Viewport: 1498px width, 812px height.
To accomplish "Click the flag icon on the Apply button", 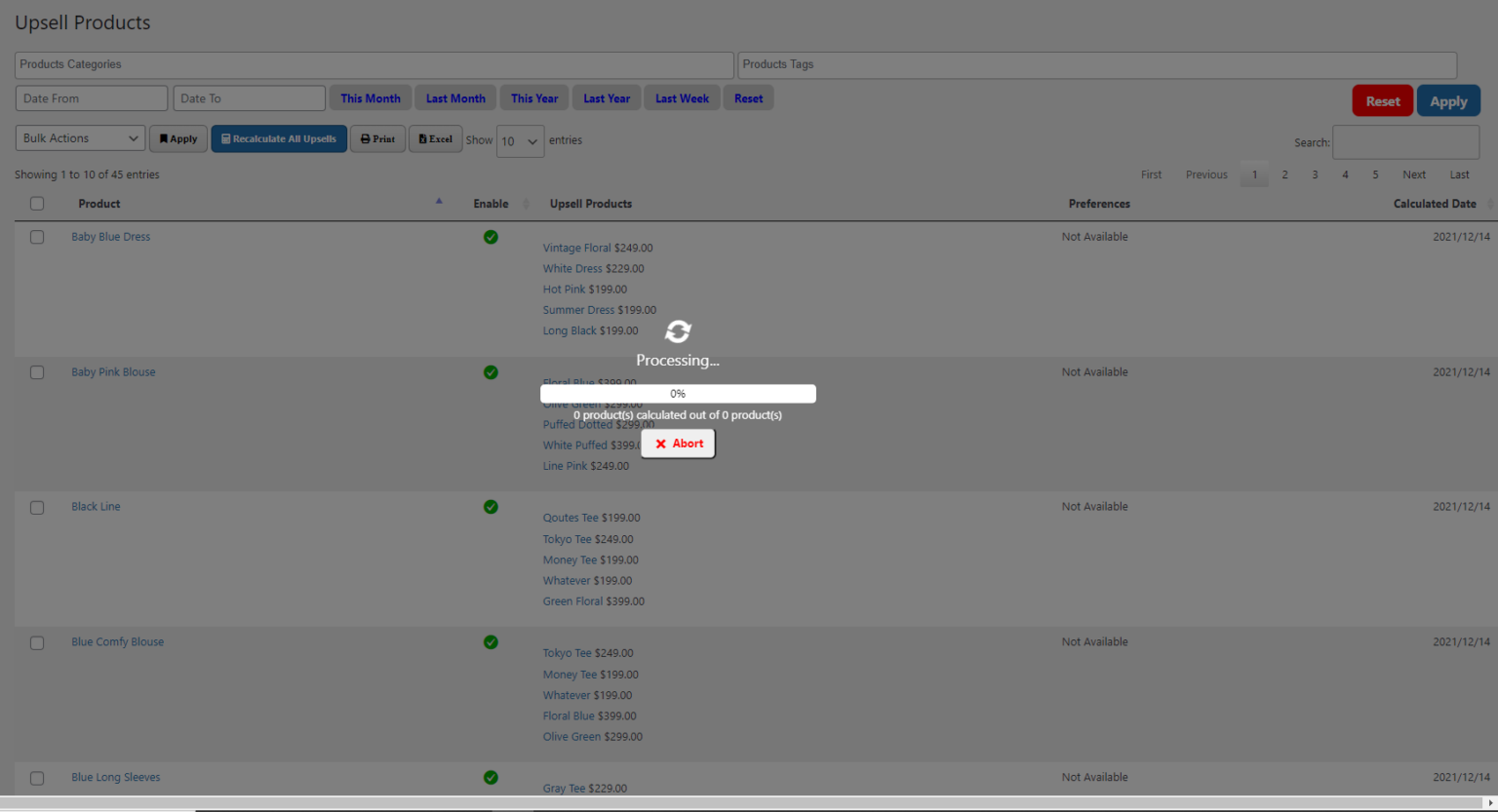I will pos(165,138).
